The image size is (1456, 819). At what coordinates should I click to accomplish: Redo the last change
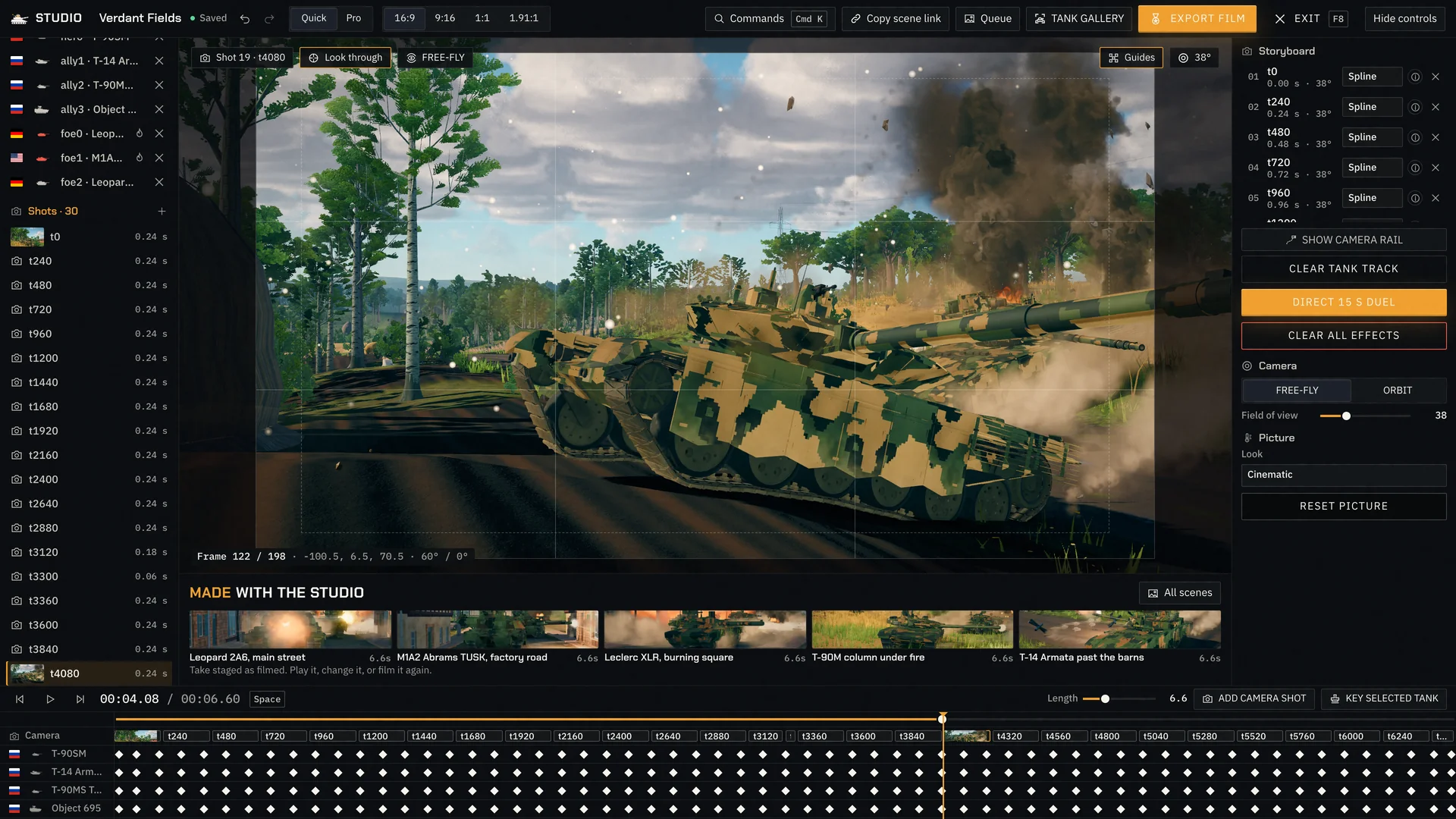[269, 18]
